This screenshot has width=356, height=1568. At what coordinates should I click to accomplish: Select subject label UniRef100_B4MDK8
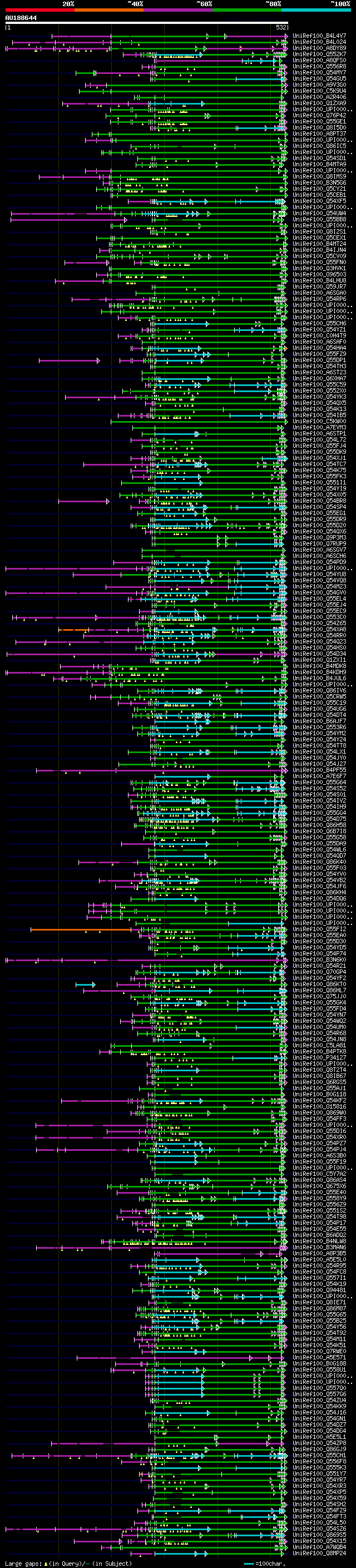pyautogui.click(x=319, y=666)
